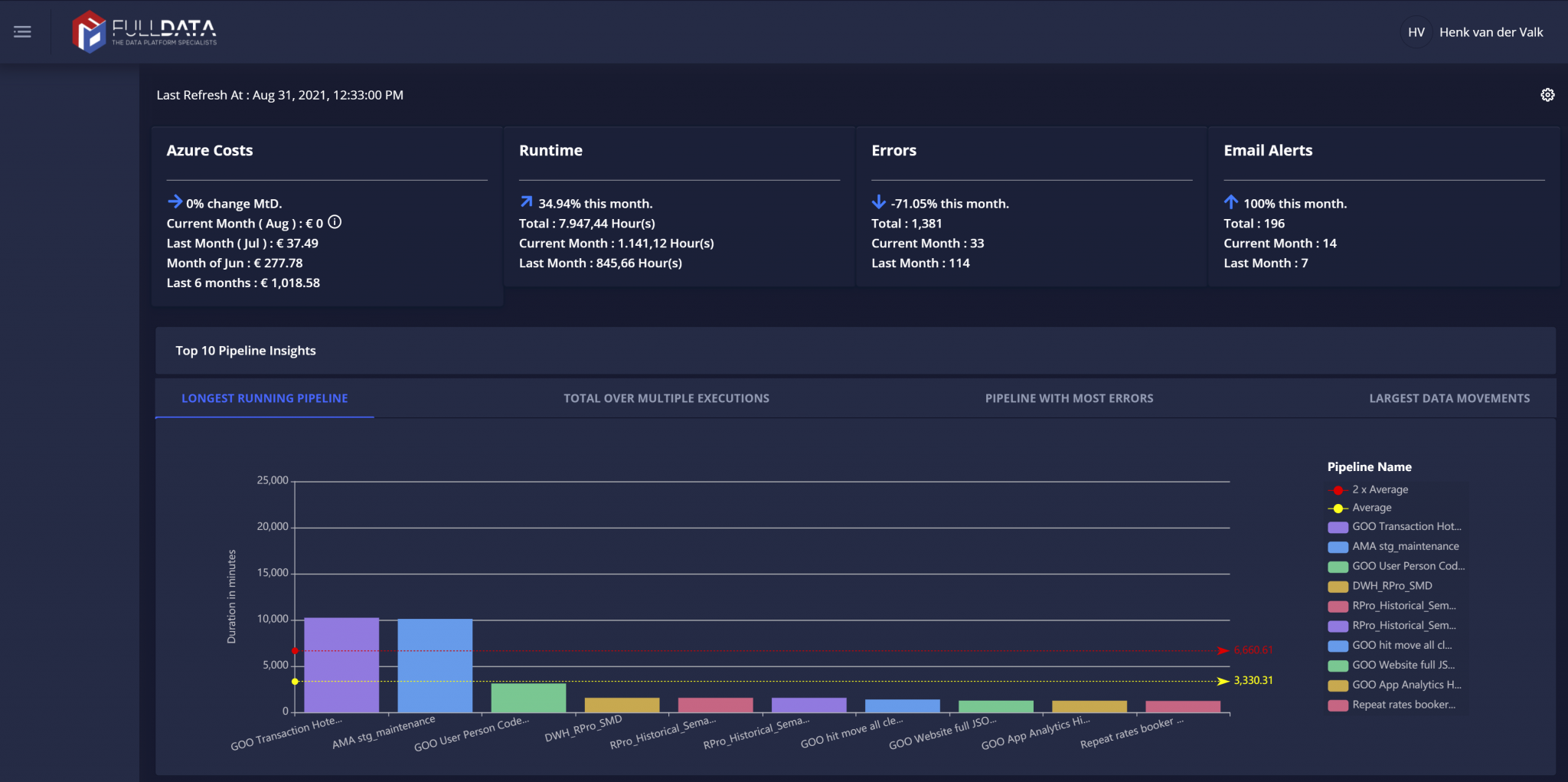Select the Largest Data Movements tab
The height and width of the screenshot is (782, 1568).
1449,398
